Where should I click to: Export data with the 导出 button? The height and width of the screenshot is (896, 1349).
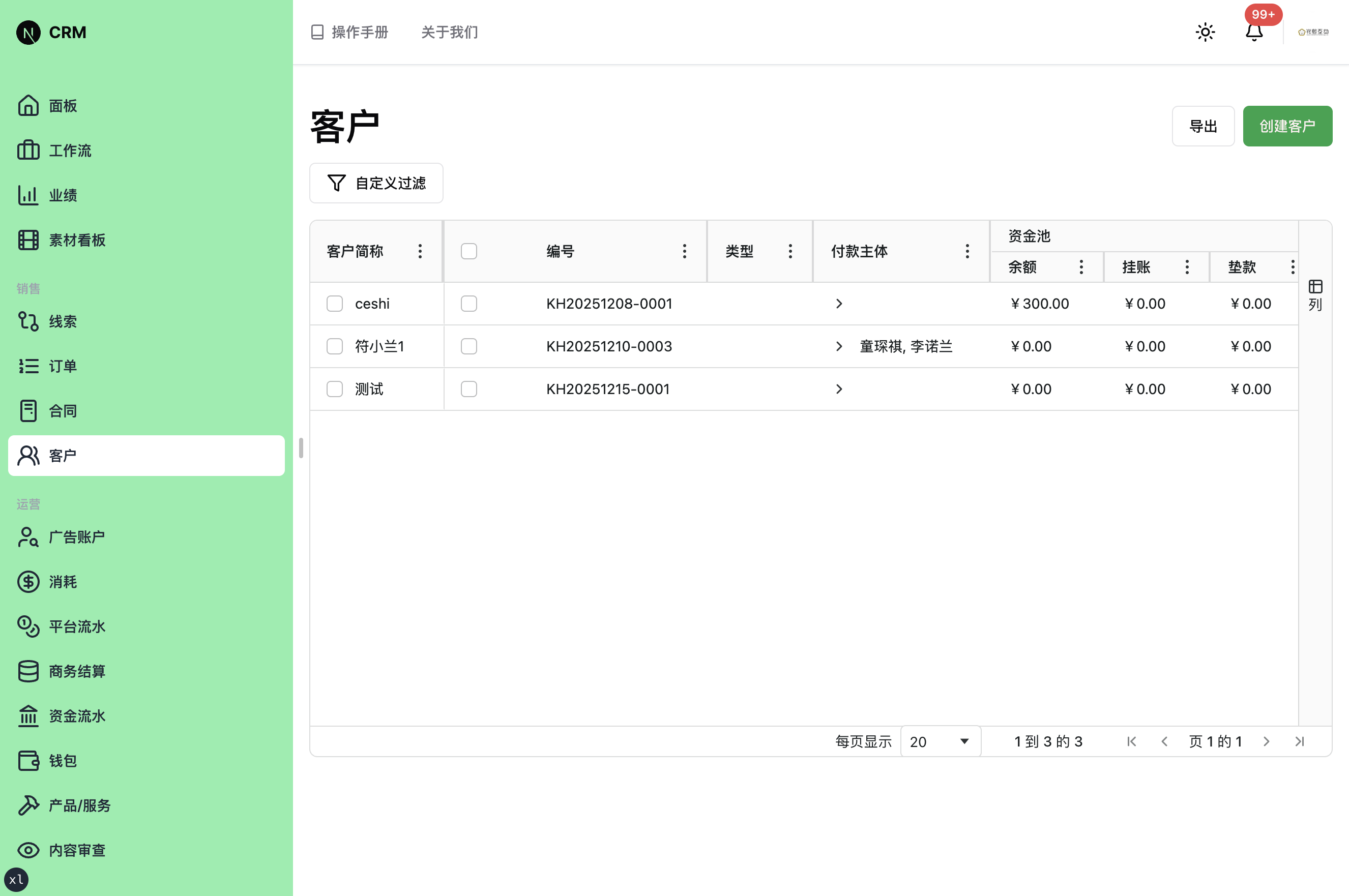pos(1203,126)
